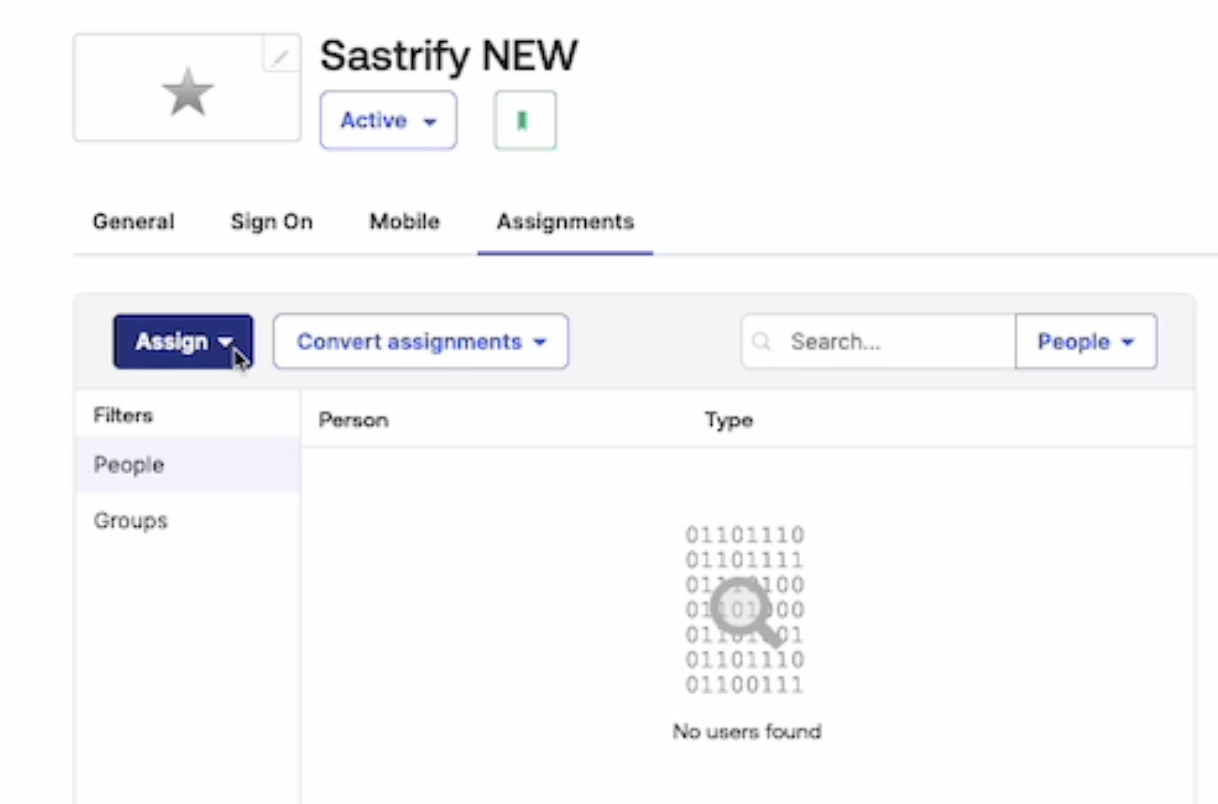1218x804 pixels.
Task: Click the empty-state binary magnifier graphic
Action: click(745, 609)
